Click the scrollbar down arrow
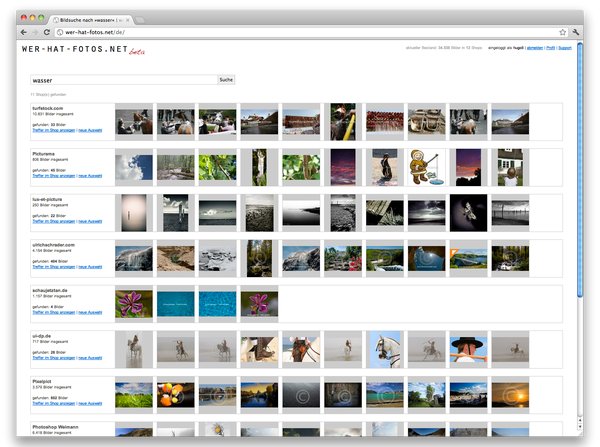600x447 pixels. tap(580, 426)
